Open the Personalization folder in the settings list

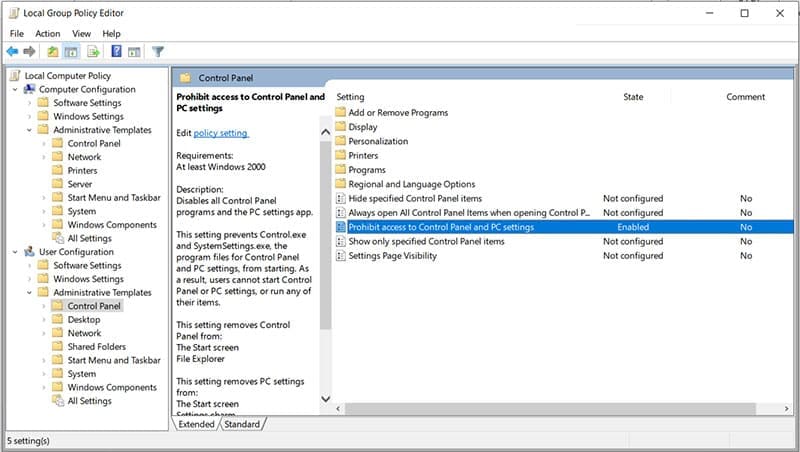378,141
